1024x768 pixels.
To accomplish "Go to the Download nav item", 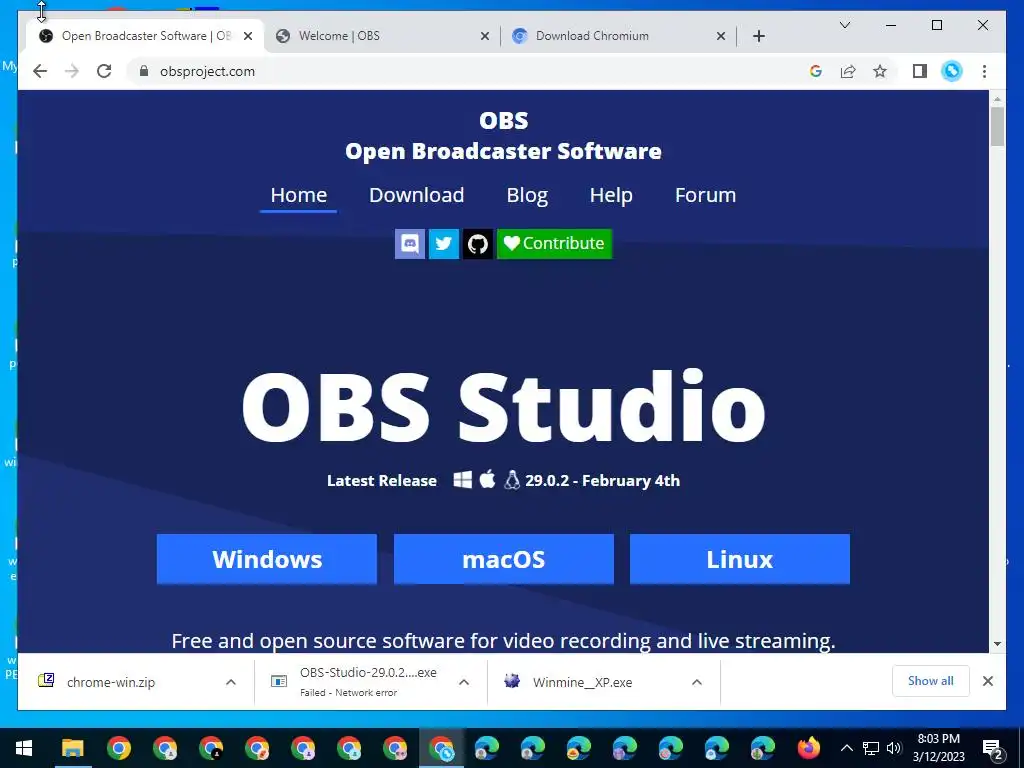I will (x=417, y=195).
